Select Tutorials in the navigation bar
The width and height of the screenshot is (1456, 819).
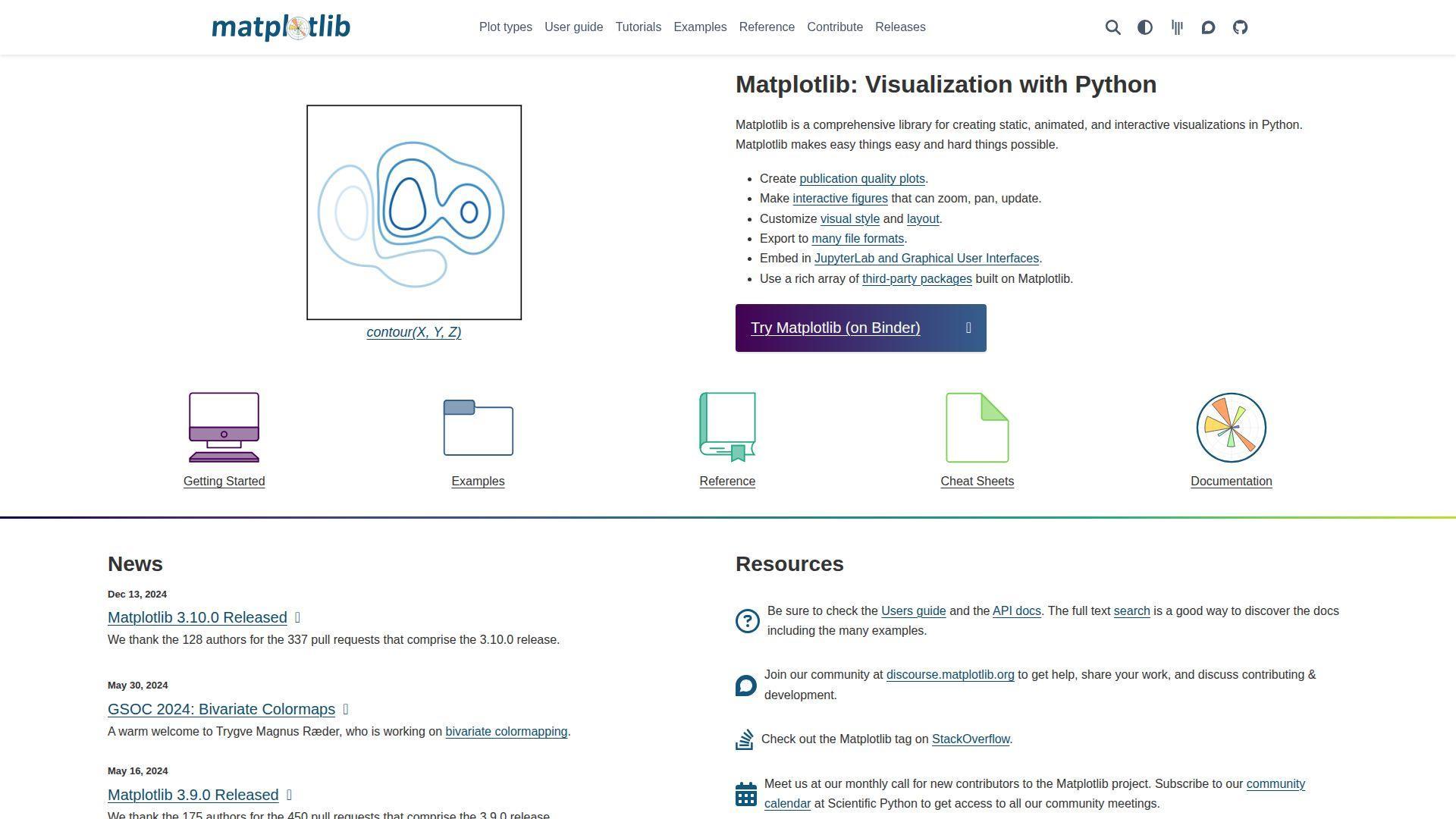point(638,27)
